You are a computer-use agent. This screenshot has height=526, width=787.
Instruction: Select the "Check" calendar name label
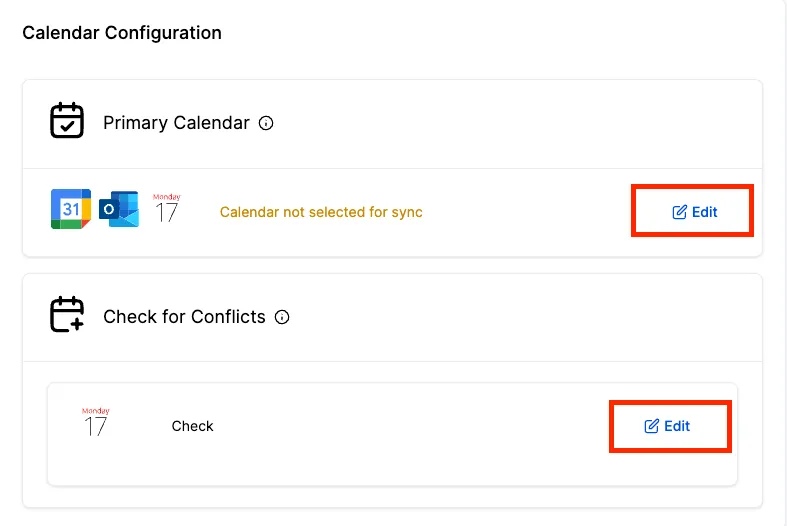point(193,426)
